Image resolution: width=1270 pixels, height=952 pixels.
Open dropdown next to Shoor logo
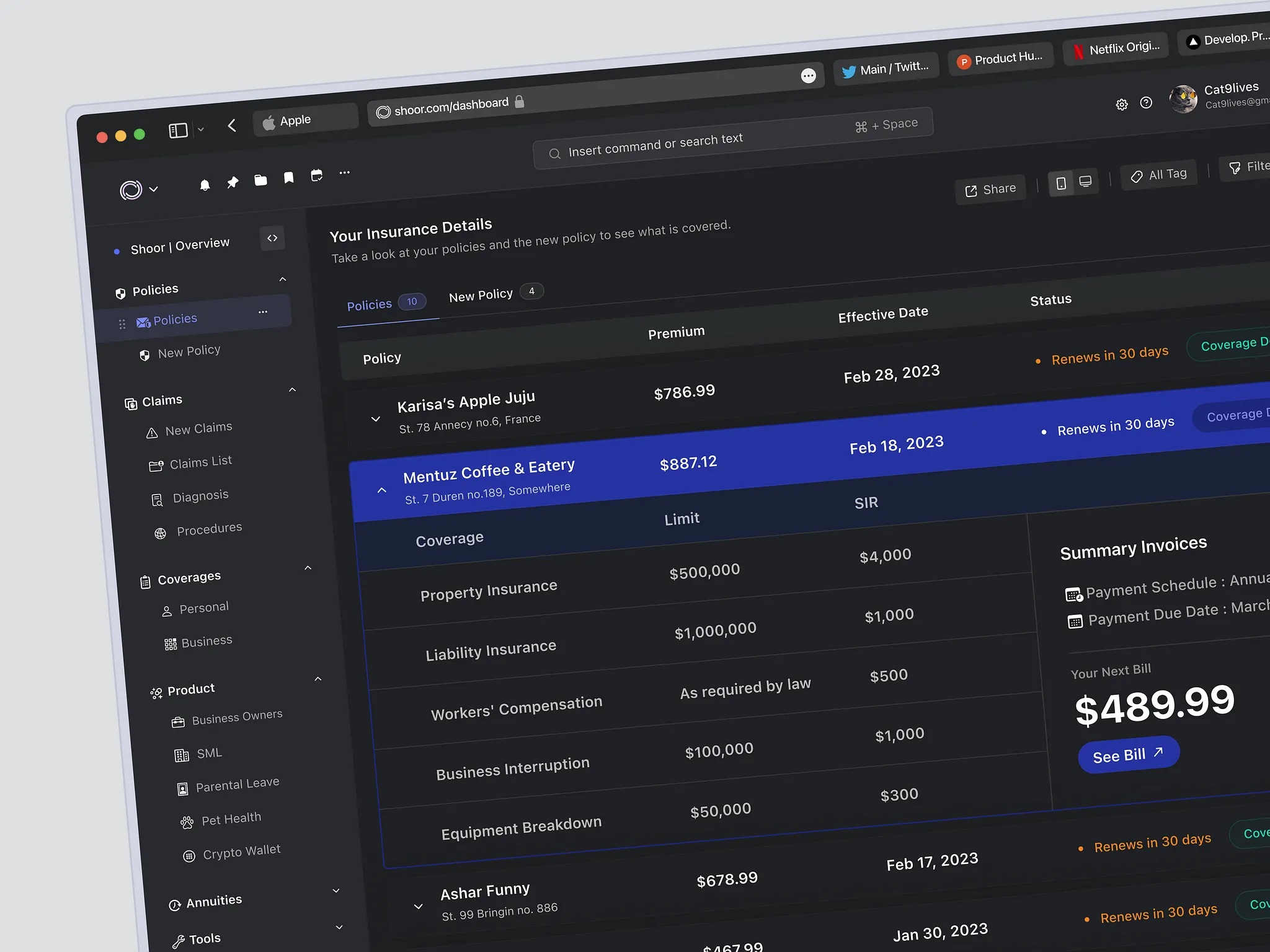[x=154, y=189]
